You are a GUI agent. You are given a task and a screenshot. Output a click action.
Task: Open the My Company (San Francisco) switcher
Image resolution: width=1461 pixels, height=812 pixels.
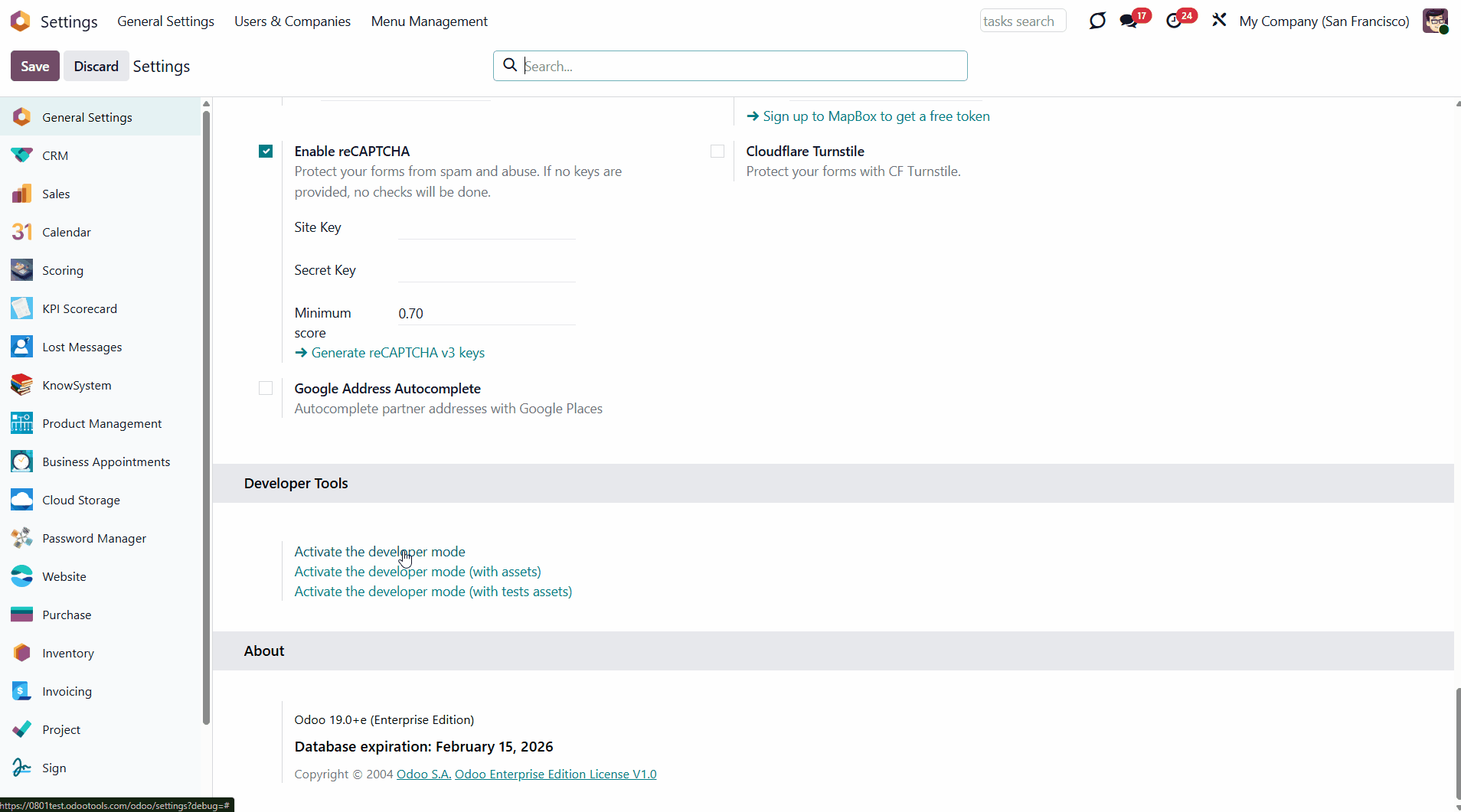[x=1324, y=21]
